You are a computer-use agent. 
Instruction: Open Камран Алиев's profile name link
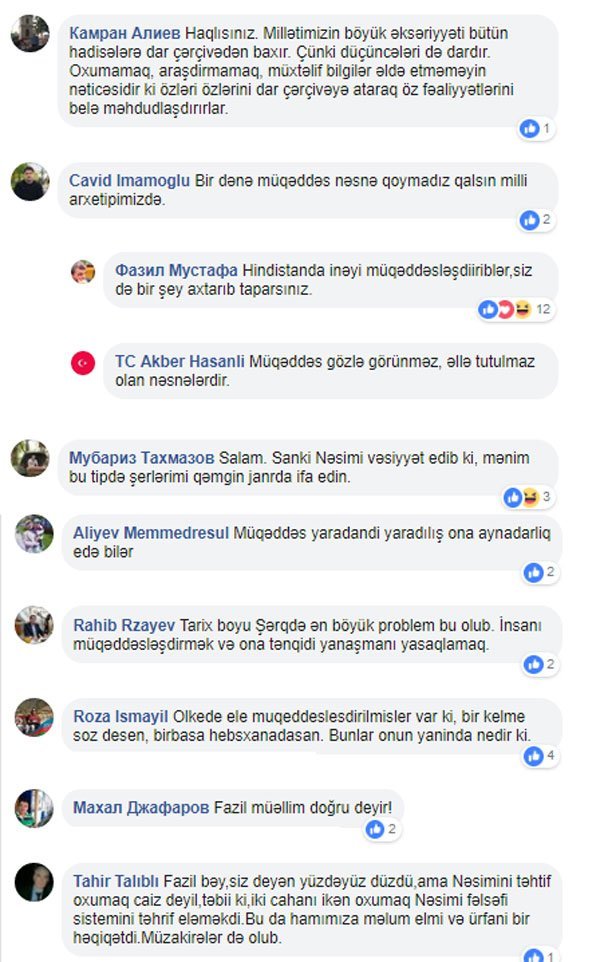click(x=125, y=33)
